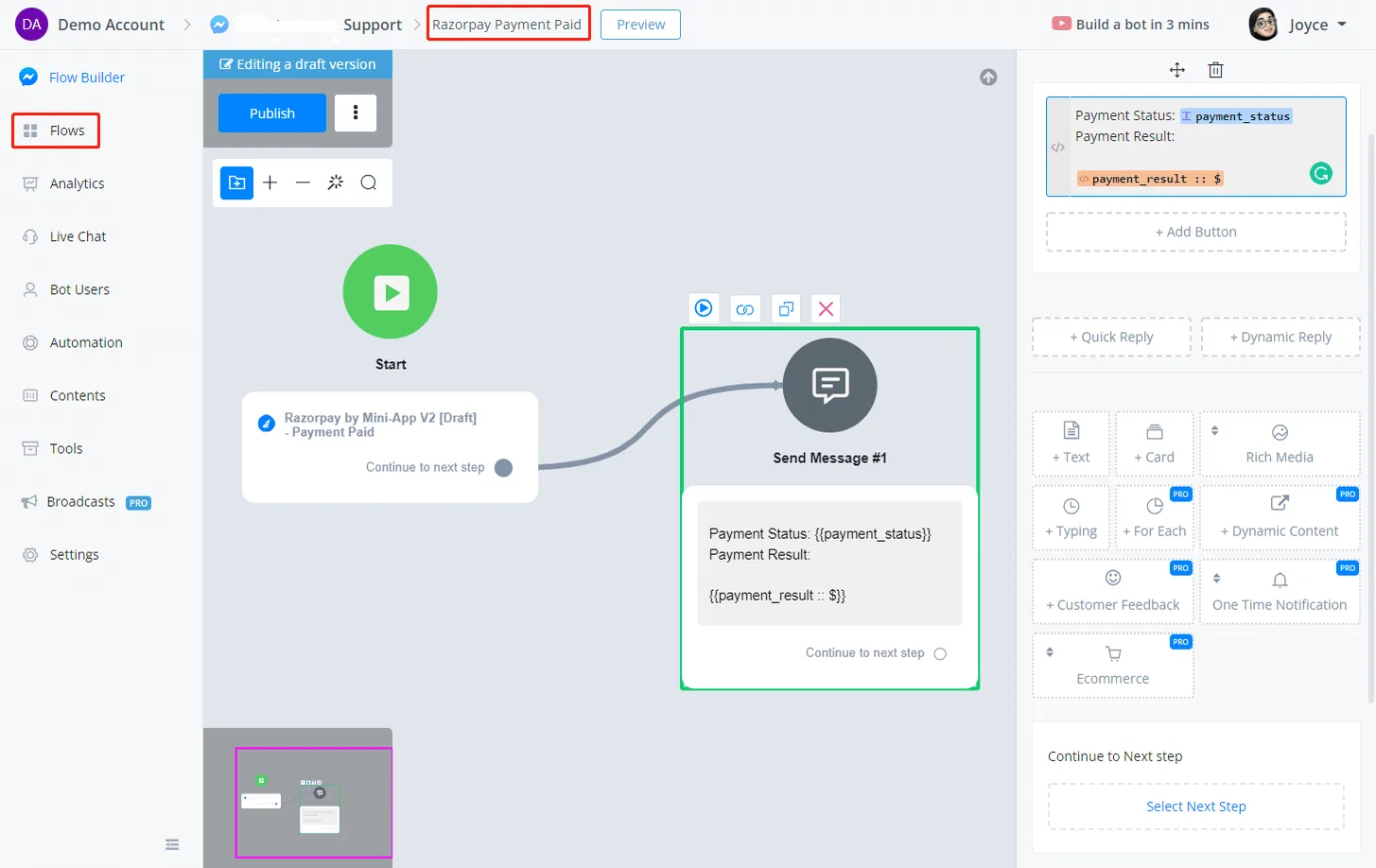
Task: Click + Add Button
Action: pyautogui.click(x=1195, y=232)
